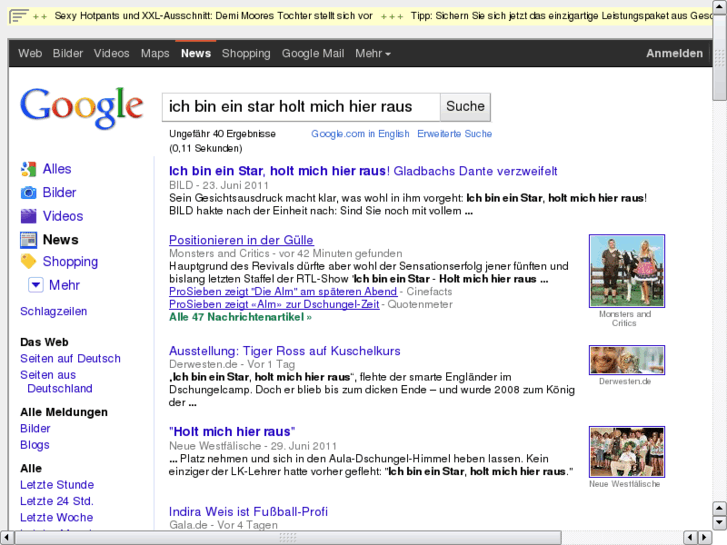This screenshot has height=545, width=727.
Task: Click the Suche search button
Action: click(x=465, y=106)
